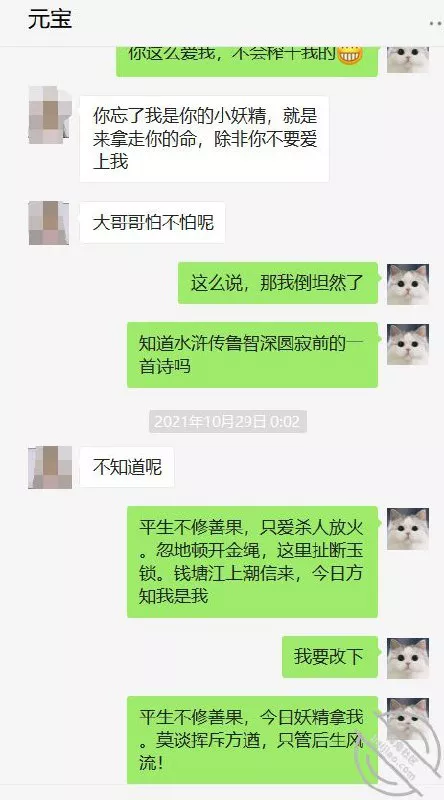Select the 大哥哥怕不怕呢 message bubble

[x=152, y=222]
